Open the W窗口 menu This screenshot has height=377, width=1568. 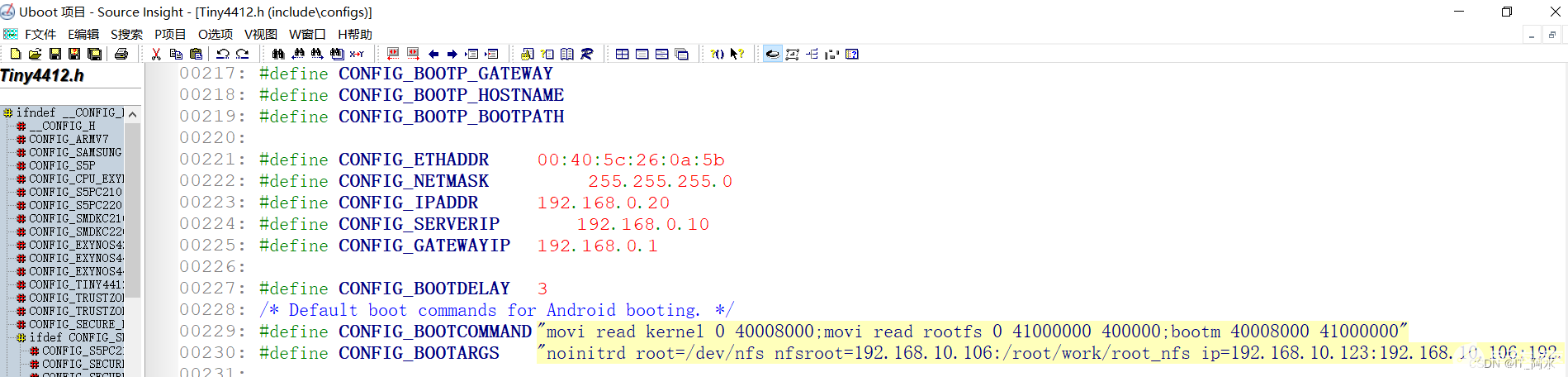click(x=307, y=34)
